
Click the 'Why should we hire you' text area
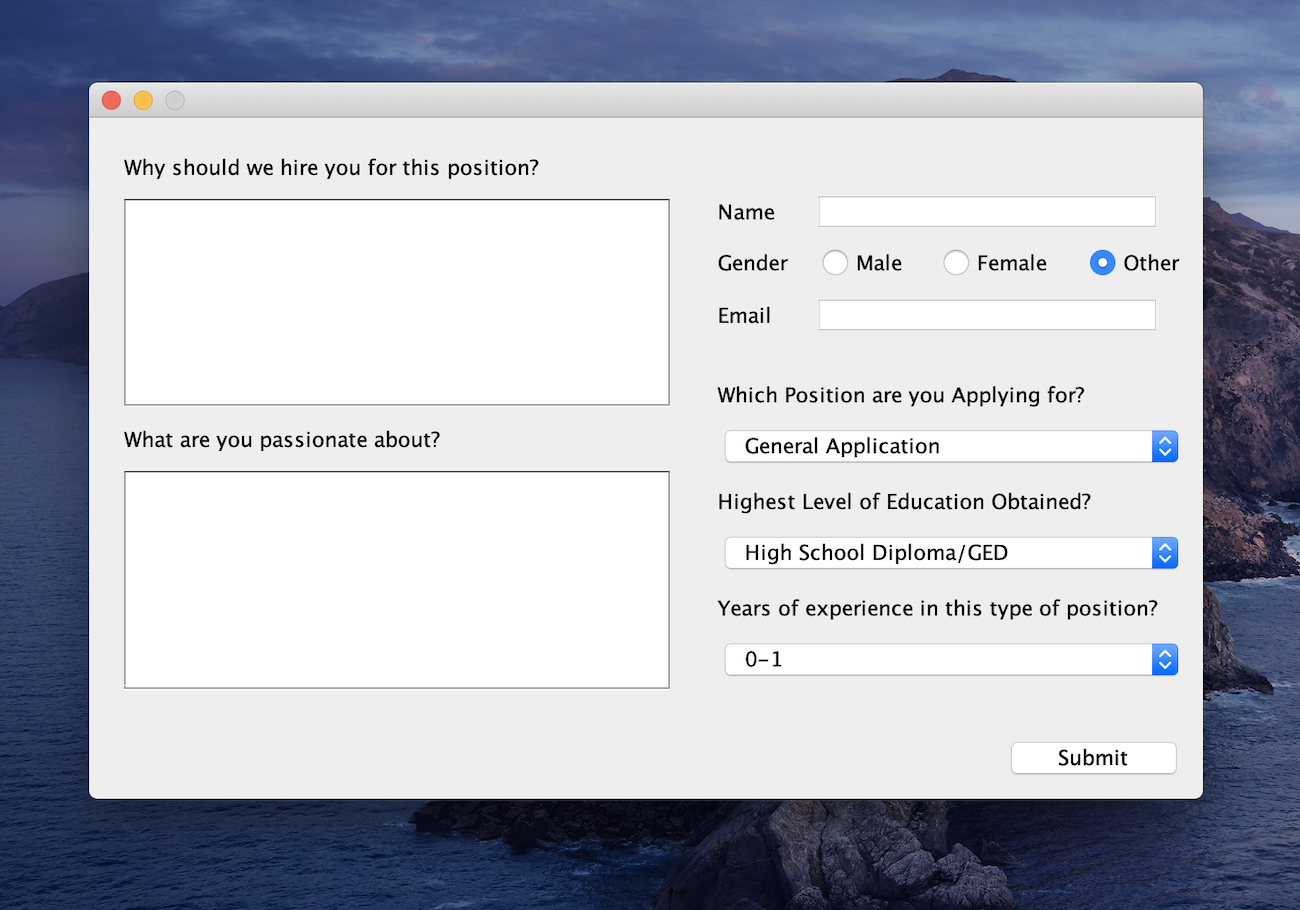point(396,302)
